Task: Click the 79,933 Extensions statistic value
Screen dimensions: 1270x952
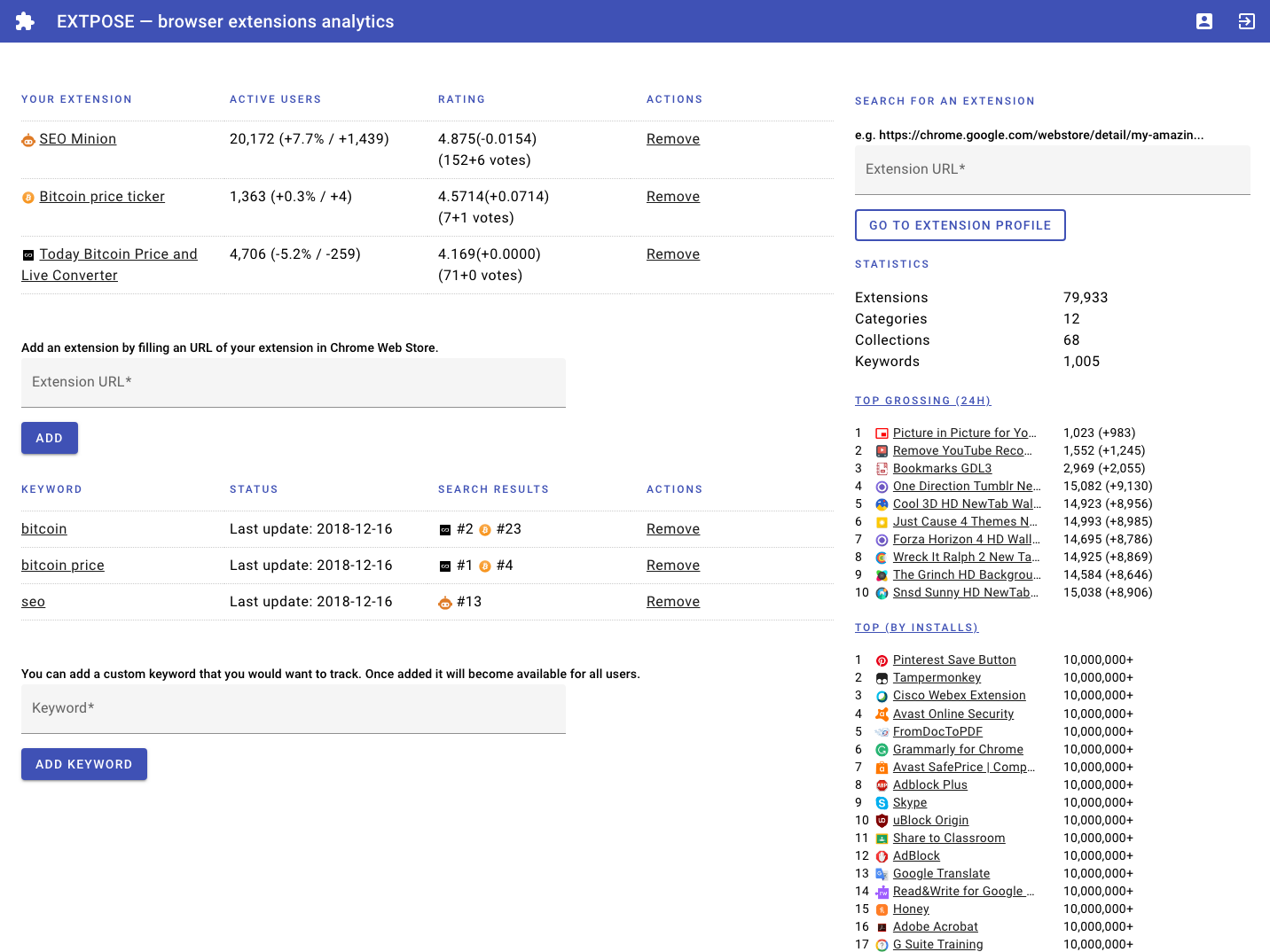Action: (1086, 298)
